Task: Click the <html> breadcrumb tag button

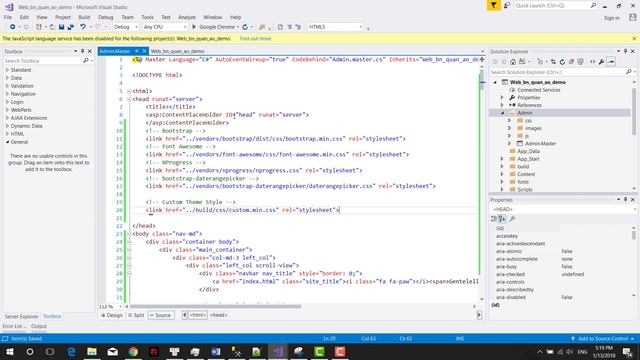Action: (x=198, y=315)
